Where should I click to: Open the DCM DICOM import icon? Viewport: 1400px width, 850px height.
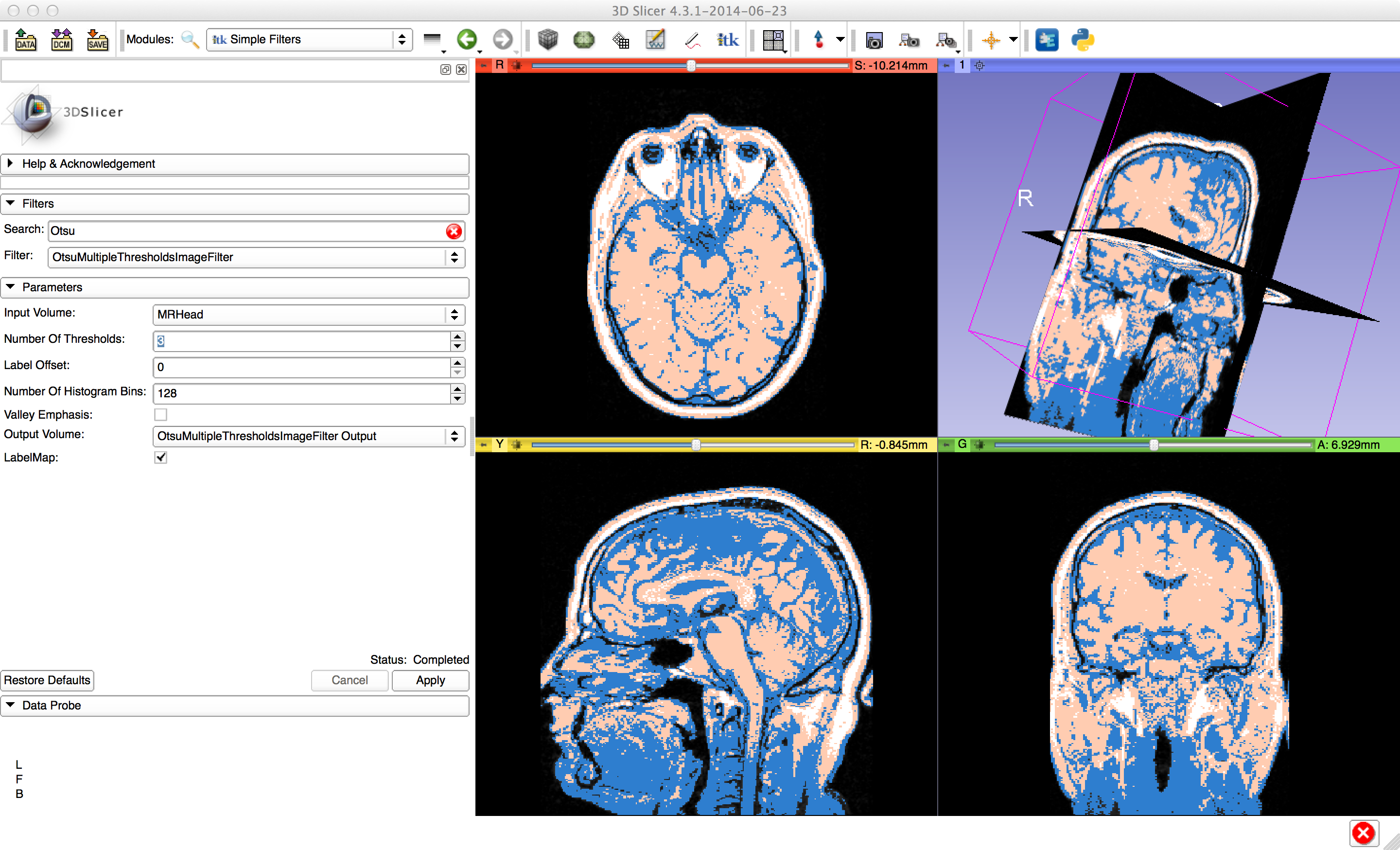(61, 40)
